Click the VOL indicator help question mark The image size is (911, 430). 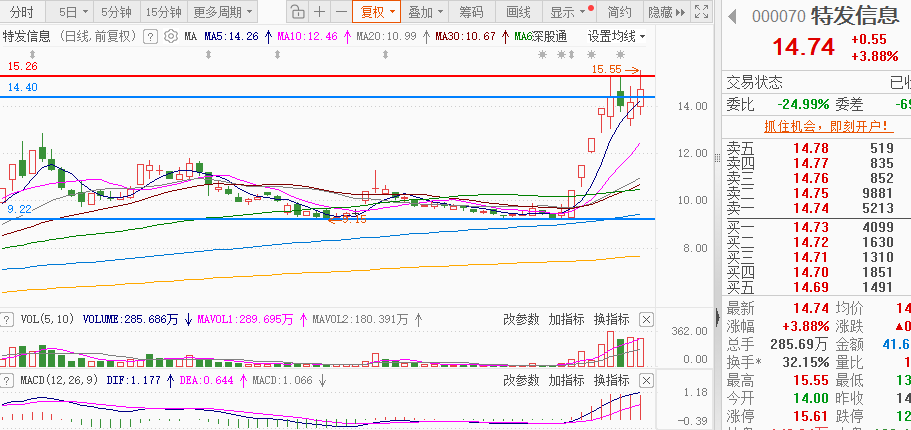coord(7,319)
